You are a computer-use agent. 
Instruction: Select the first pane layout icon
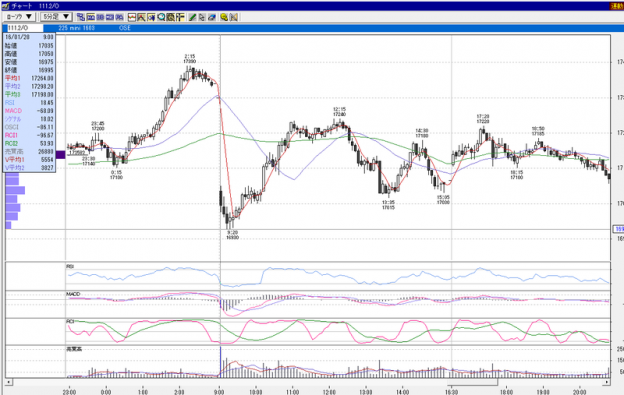tap(91, 17)
